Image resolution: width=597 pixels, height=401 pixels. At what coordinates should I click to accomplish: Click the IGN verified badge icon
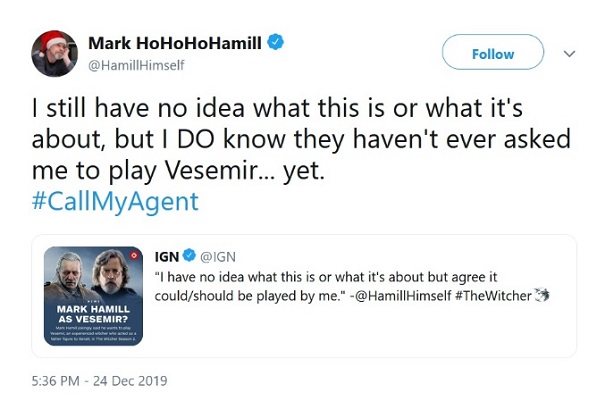[x=189, y=255]
